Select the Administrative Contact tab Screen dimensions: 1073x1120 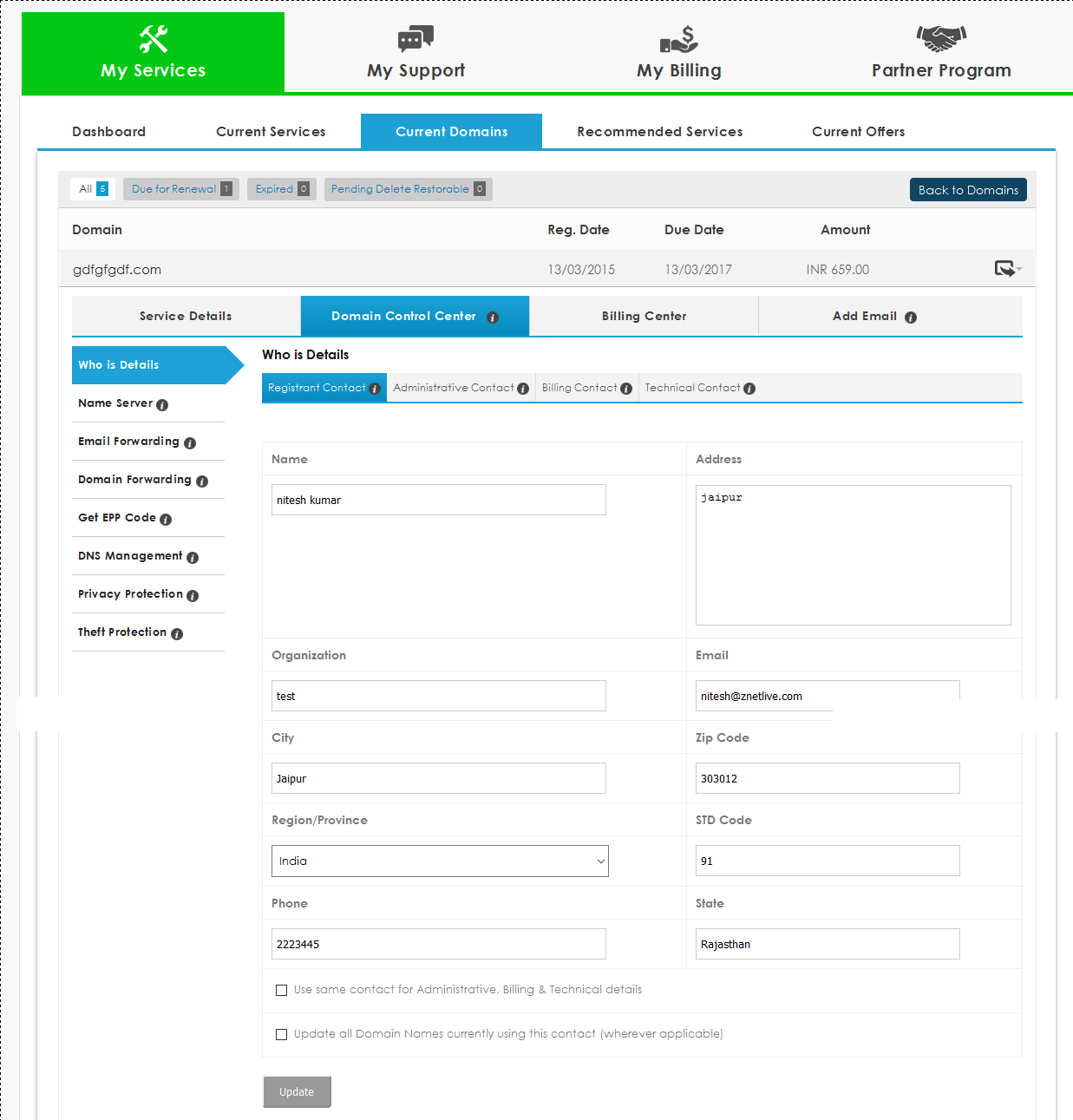coord(454,388)
